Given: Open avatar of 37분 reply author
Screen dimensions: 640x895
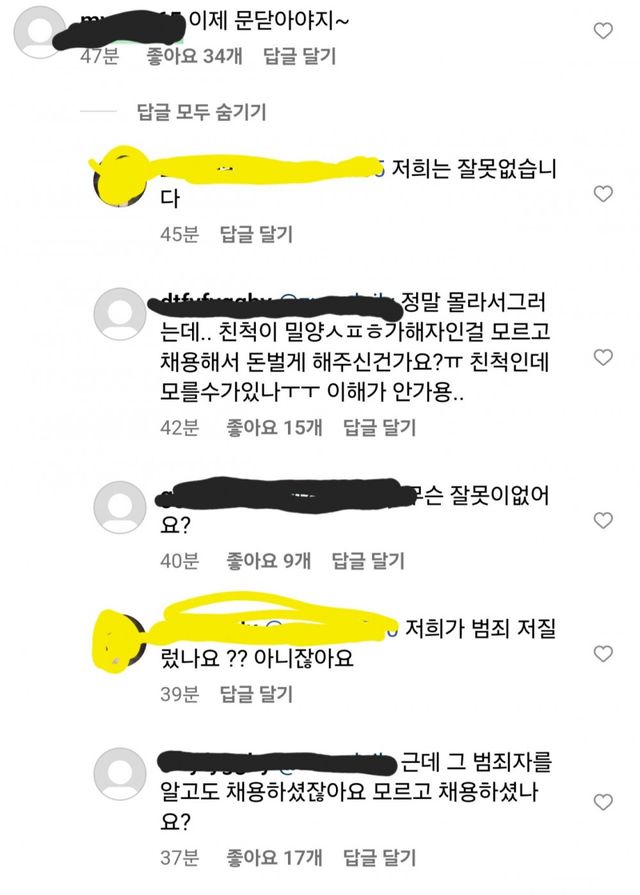Looking at the screenshot, I should [x=120, y=774].
